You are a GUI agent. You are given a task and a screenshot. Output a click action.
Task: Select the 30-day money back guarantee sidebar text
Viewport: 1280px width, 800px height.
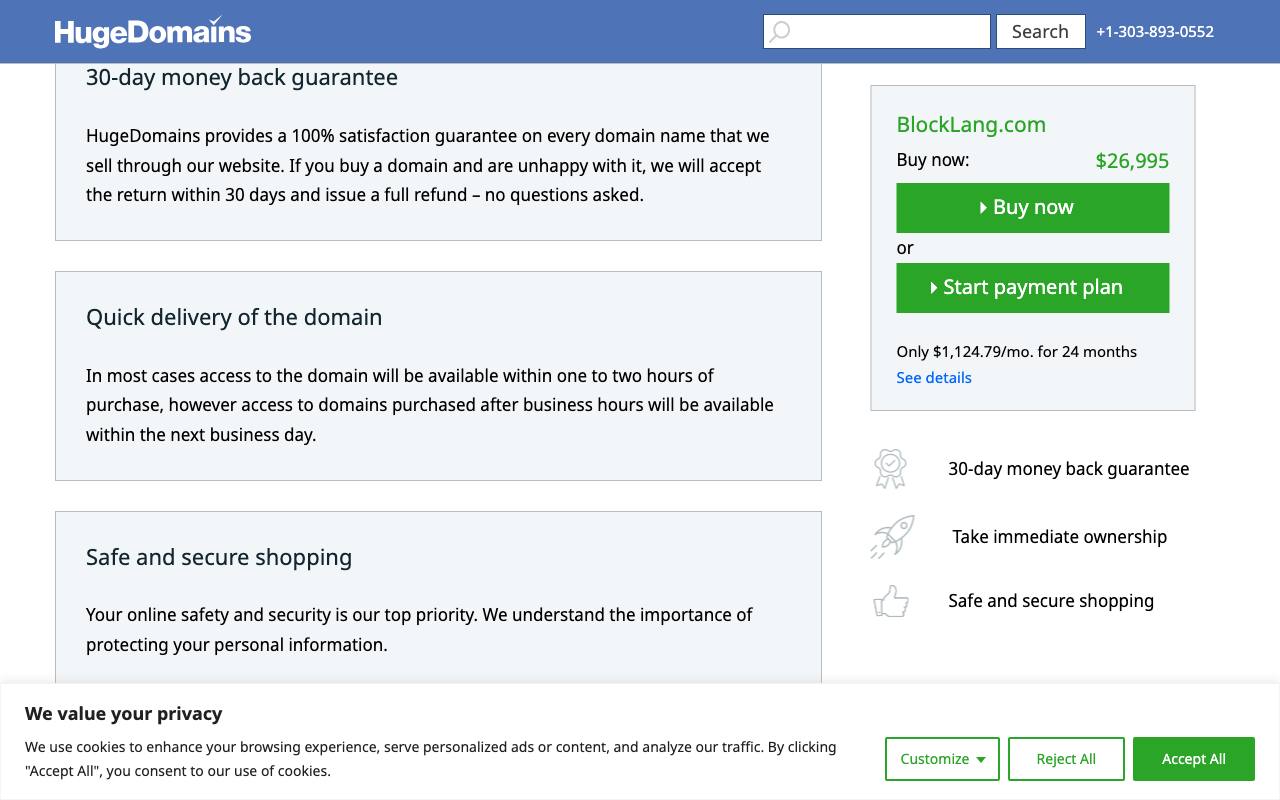pos(1069,469)
